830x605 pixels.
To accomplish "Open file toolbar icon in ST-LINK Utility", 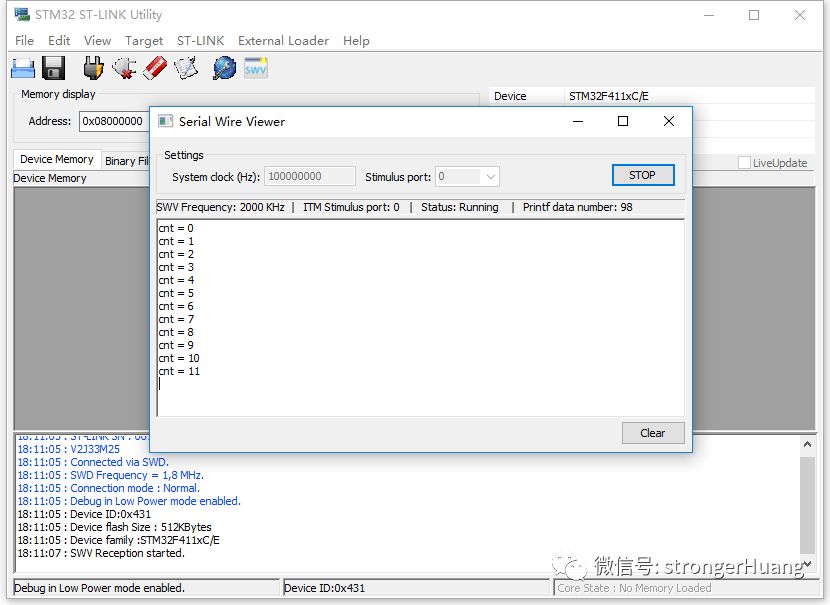I will click(23, 68).
